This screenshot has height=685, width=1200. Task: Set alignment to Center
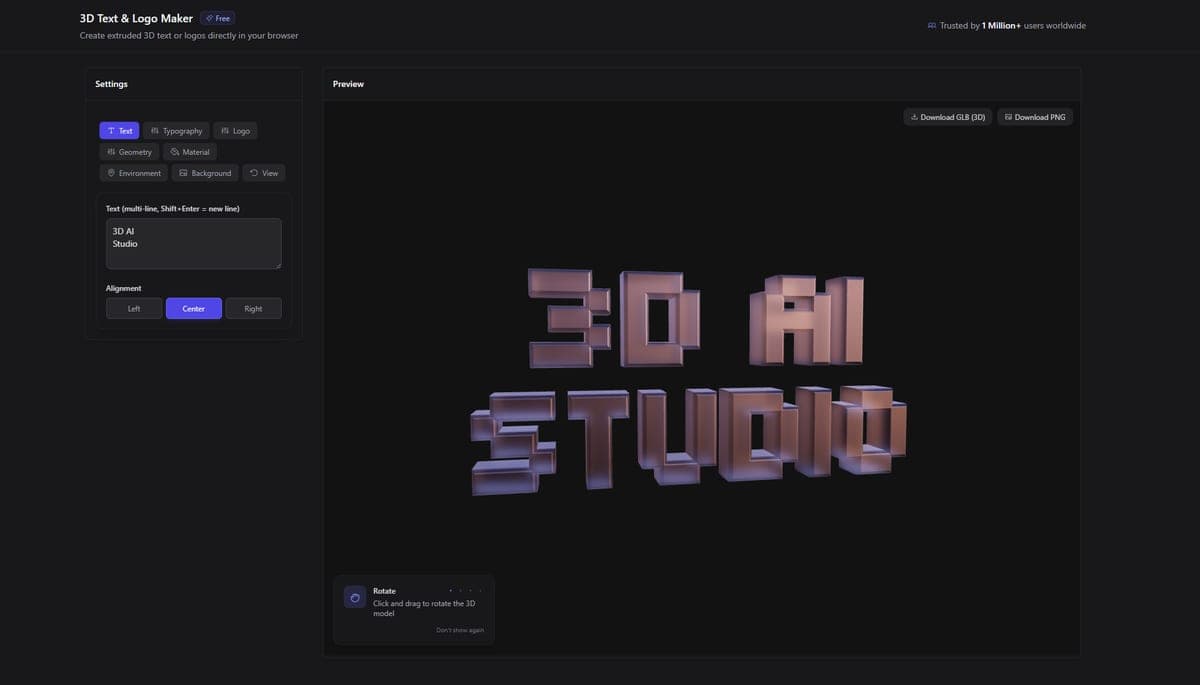click(x=194, y=308)
